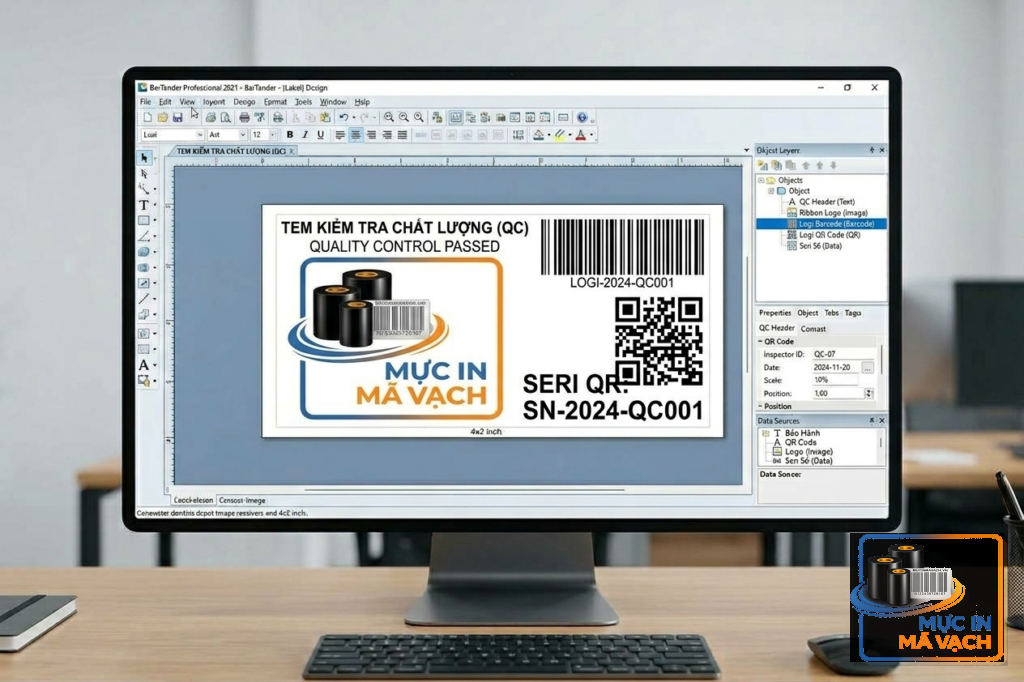The width and height of the screenshot is (1024, 682).
Task: Collapse the QR Code properties section
Action: [761, 341]
